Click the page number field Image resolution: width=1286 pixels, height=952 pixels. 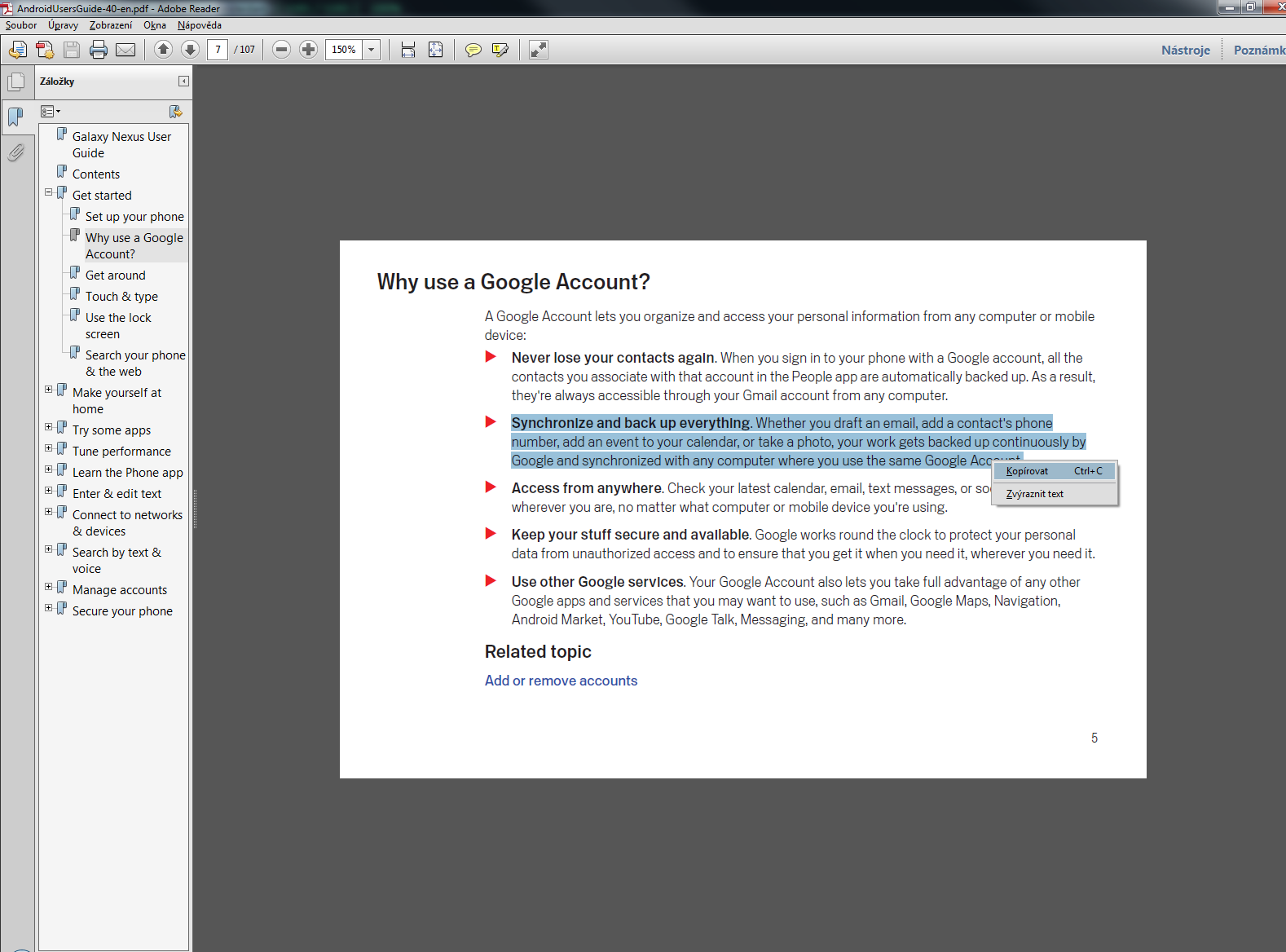click(x=218, y=50)
